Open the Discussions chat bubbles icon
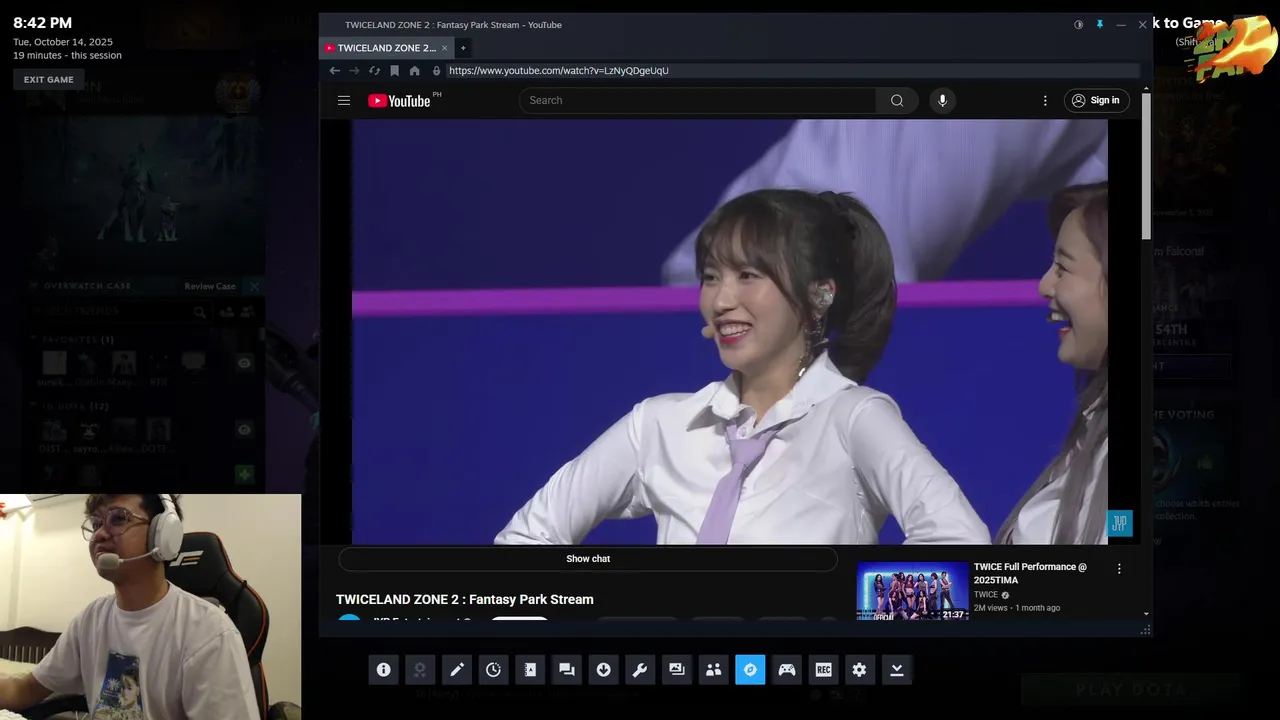Image resolution: width=1280 pixels, height=720 pixels. tap(567, 670)
